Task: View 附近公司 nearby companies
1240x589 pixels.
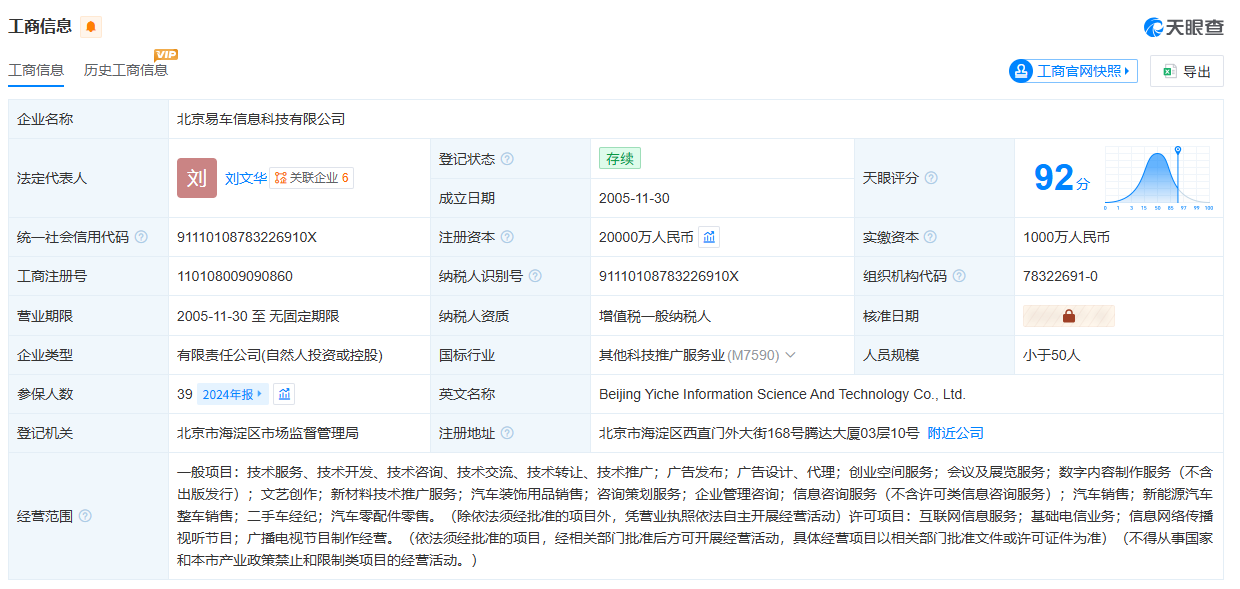Action: coord(956,433)
